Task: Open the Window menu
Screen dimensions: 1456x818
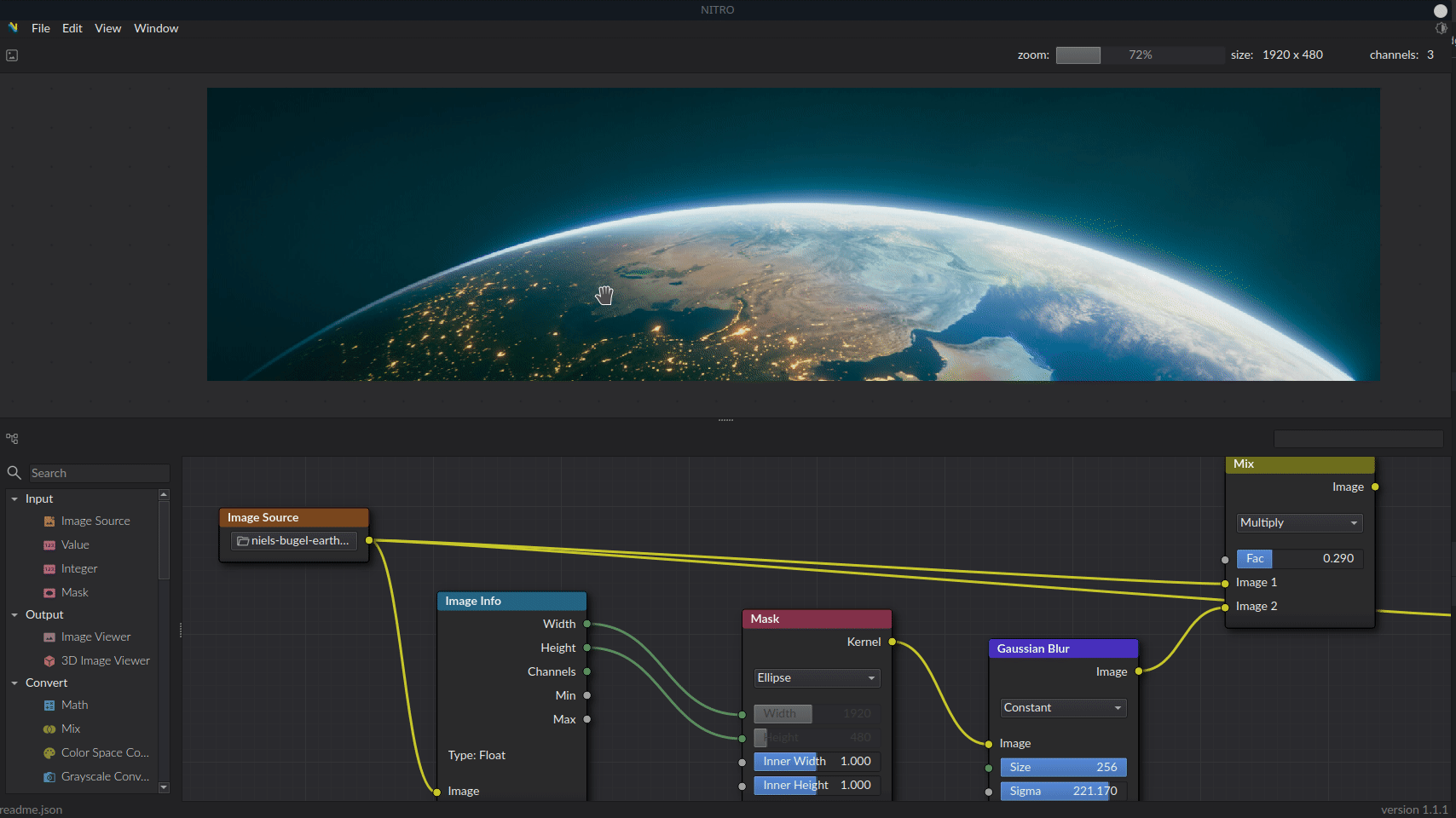Action: 156,28
